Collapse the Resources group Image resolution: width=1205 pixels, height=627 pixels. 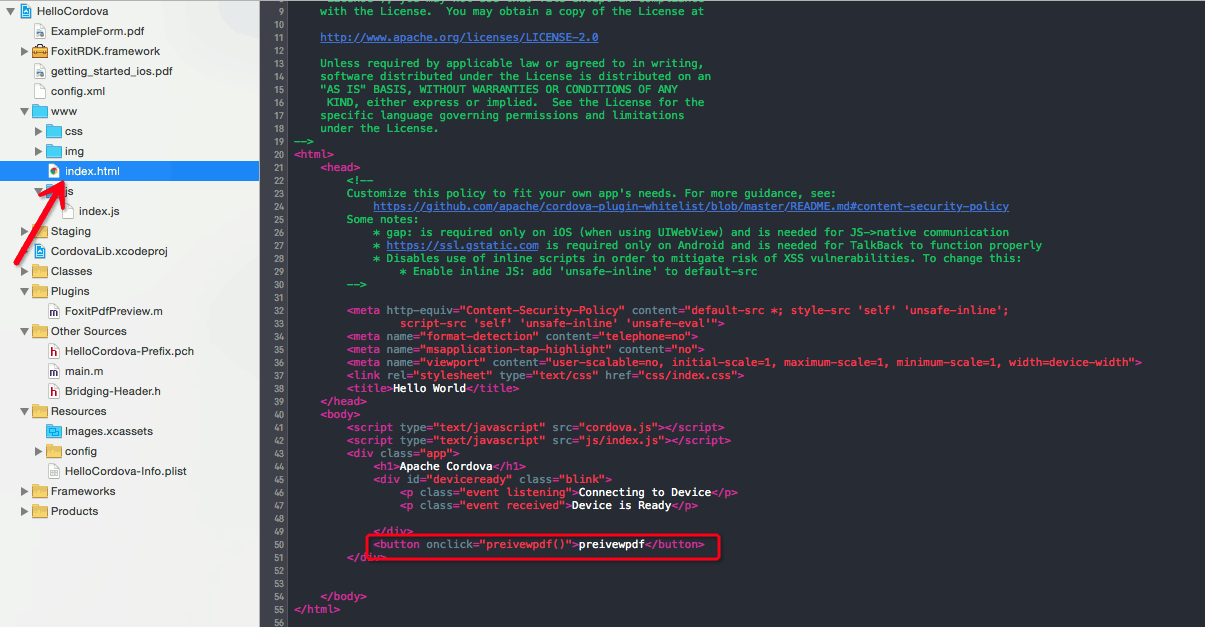(x=24, y=411)
